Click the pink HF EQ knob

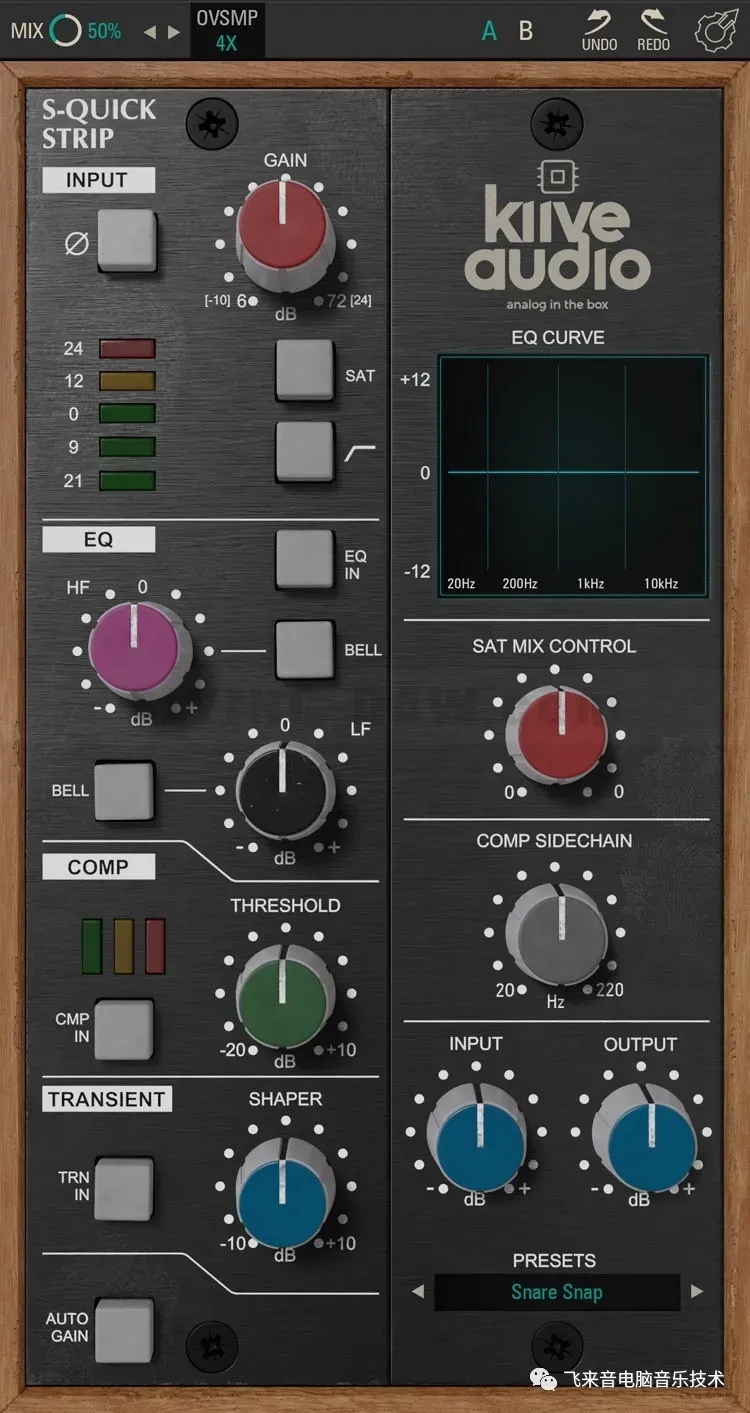[x=135, y=650]
